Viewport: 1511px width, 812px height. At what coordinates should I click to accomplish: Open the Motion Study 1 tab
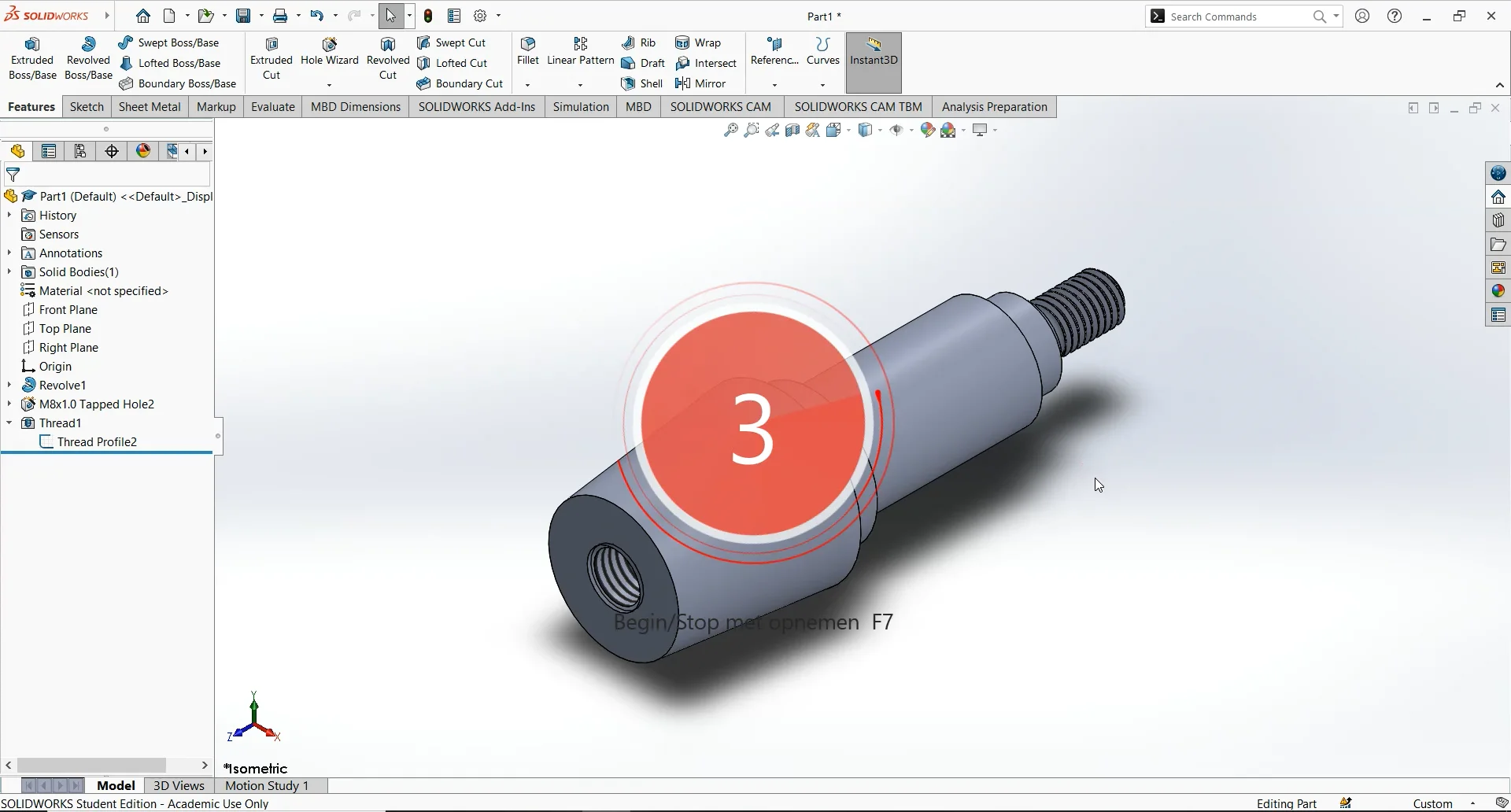[x=267, y=785]
